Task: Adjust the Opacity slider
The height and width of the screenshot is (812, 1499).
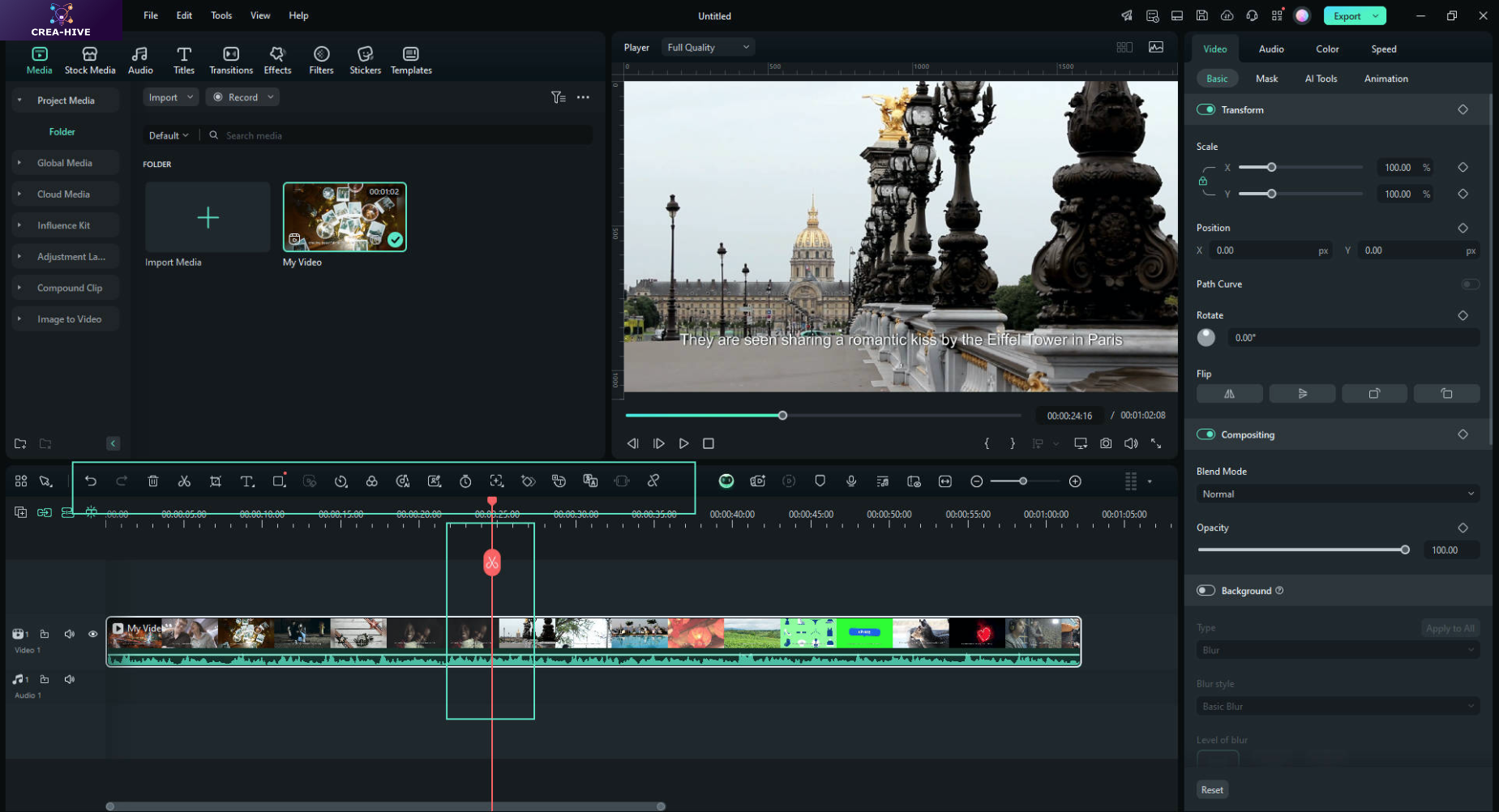Action: [1405, 550]
